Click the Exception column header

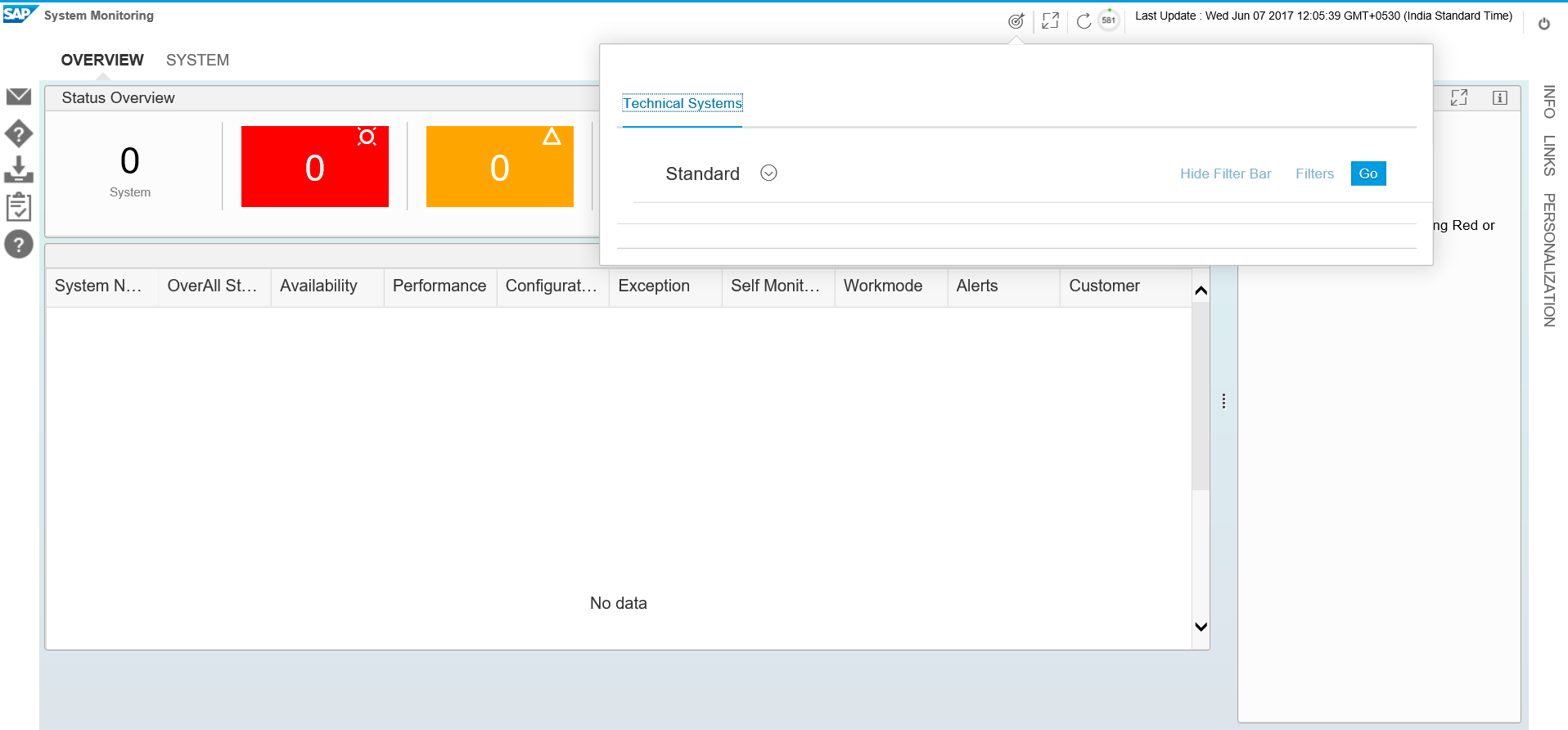click(665, 286)
